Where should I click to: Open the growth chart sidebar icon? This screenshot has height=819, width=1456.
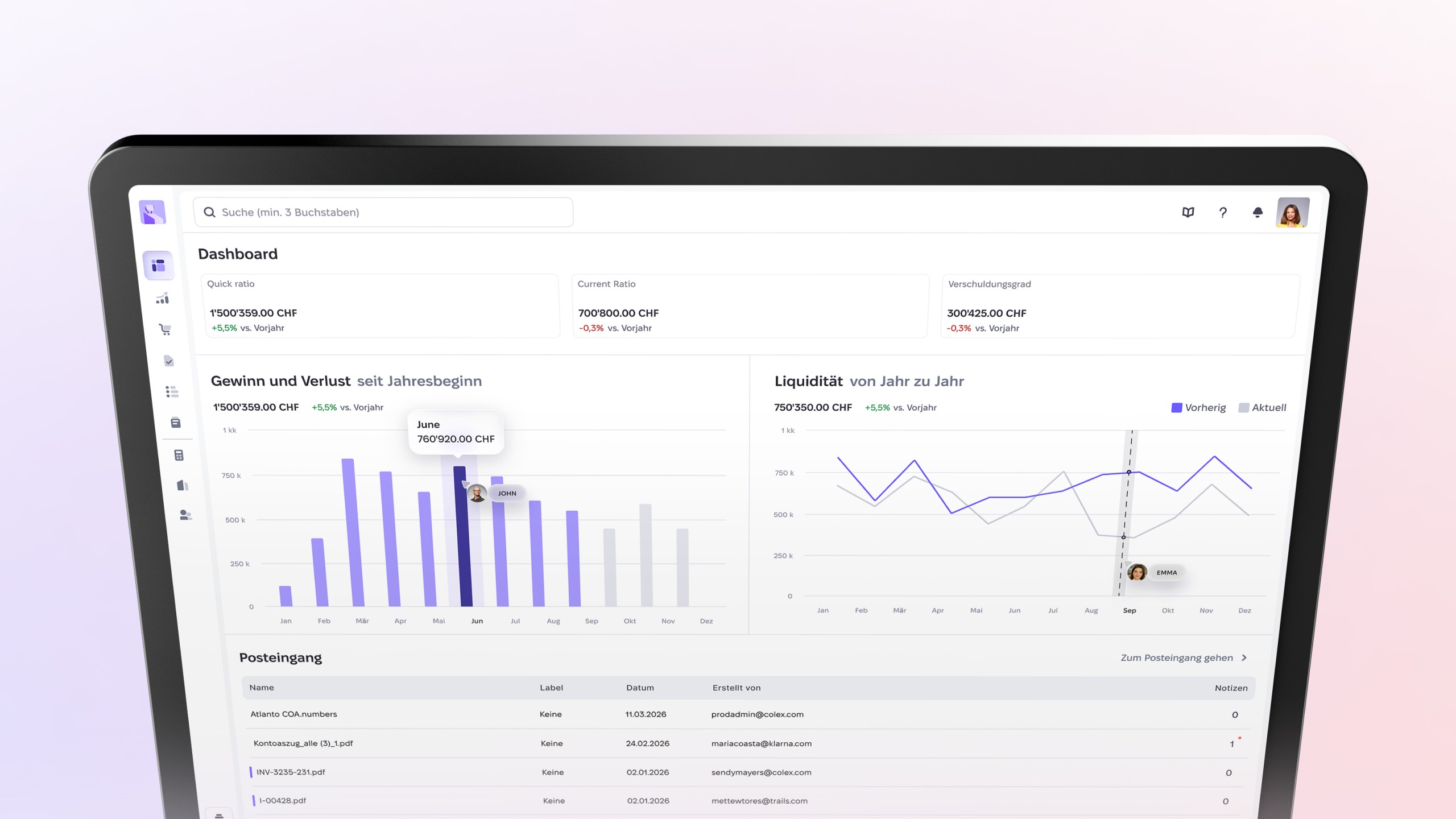[x=163, y=299]
